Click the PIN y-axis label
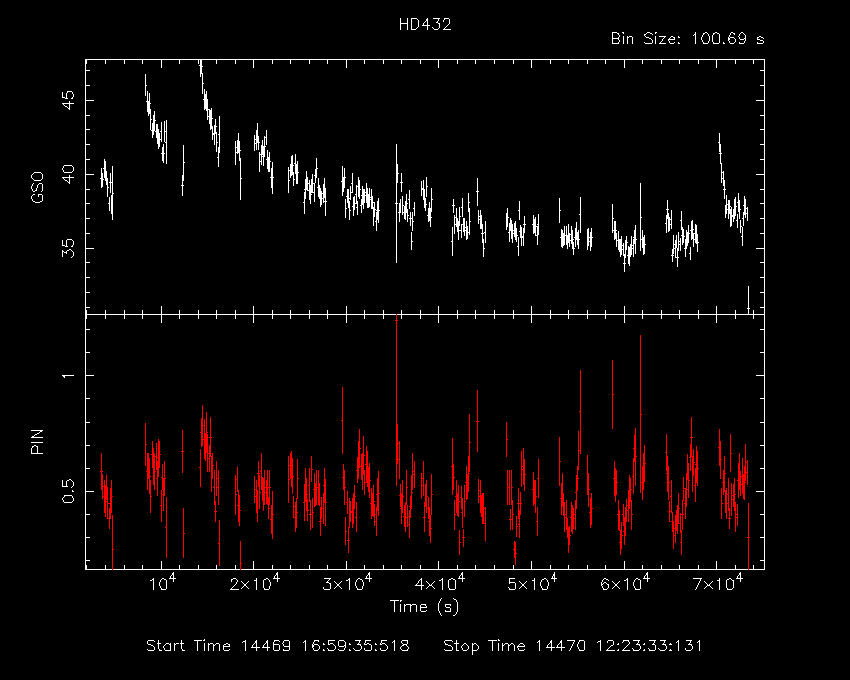 [x=37, y=441]
